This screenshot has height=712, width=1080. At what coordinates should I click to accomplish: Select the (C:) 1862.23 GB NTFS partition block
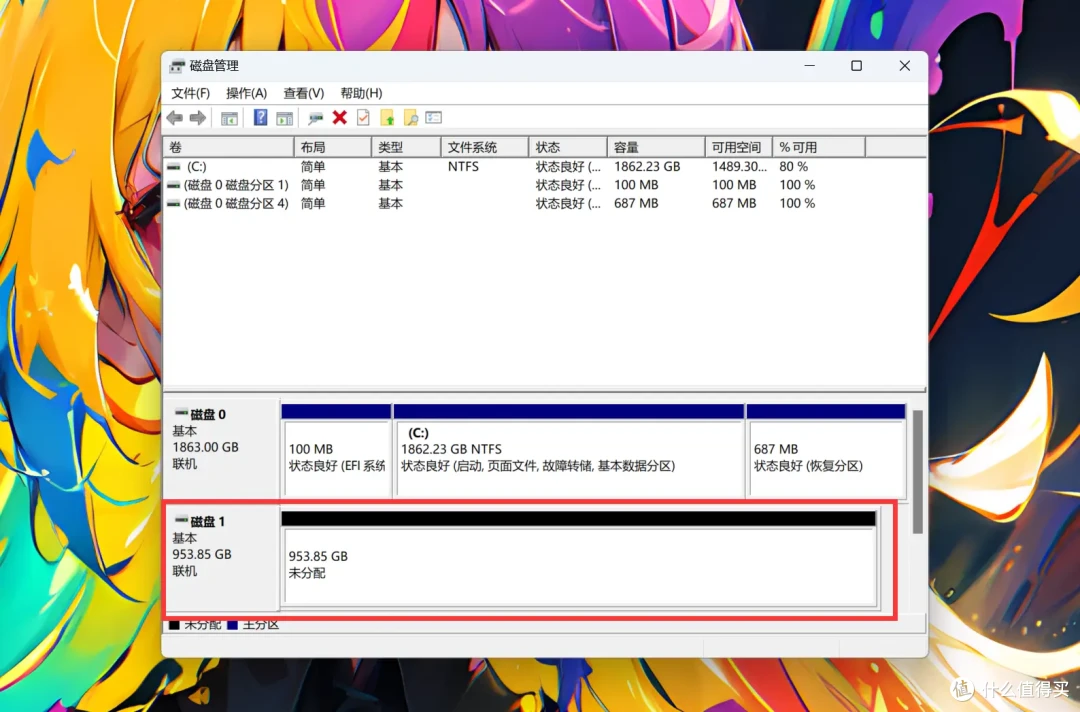[x=569, y=451]
